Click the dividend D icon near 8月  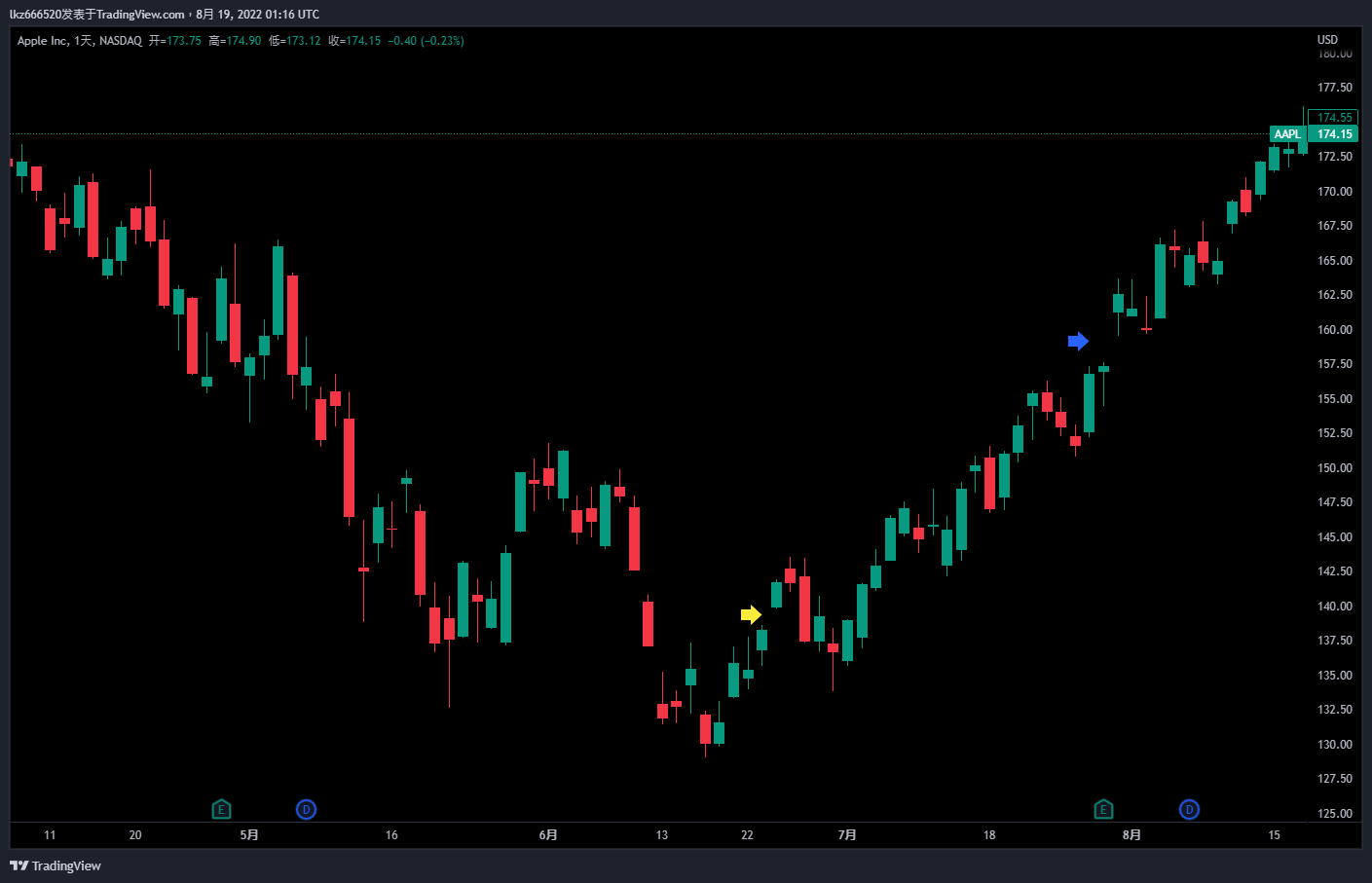point(1189,809)
